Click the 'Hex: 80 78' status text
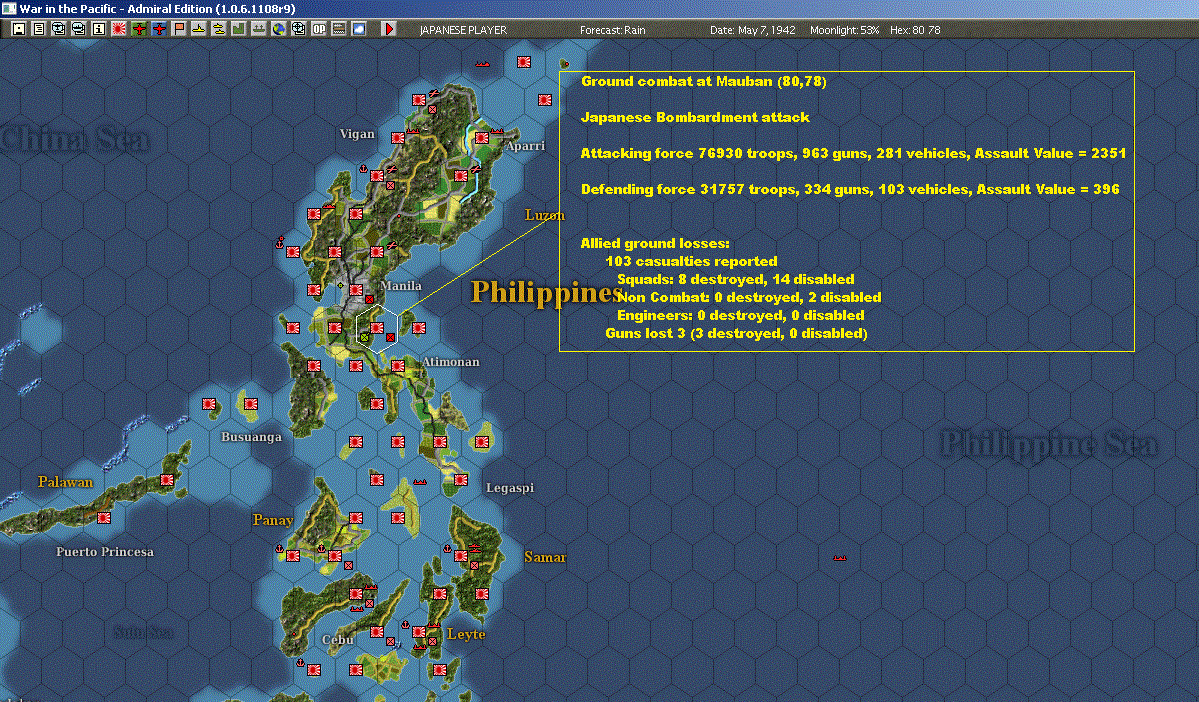The width and height of the screenshot is (1199, 702). click(x=915, y=30)
